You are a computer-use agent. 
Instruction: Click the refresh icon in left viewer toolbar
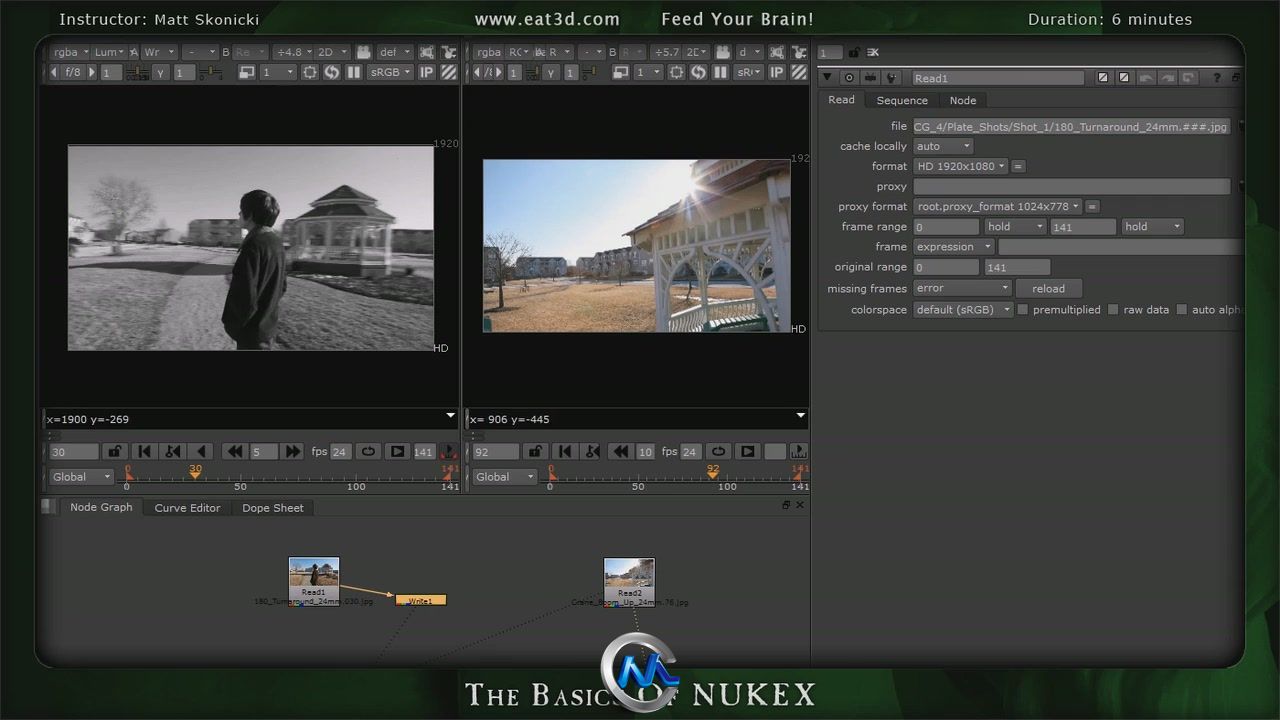(x=331, y=72)
